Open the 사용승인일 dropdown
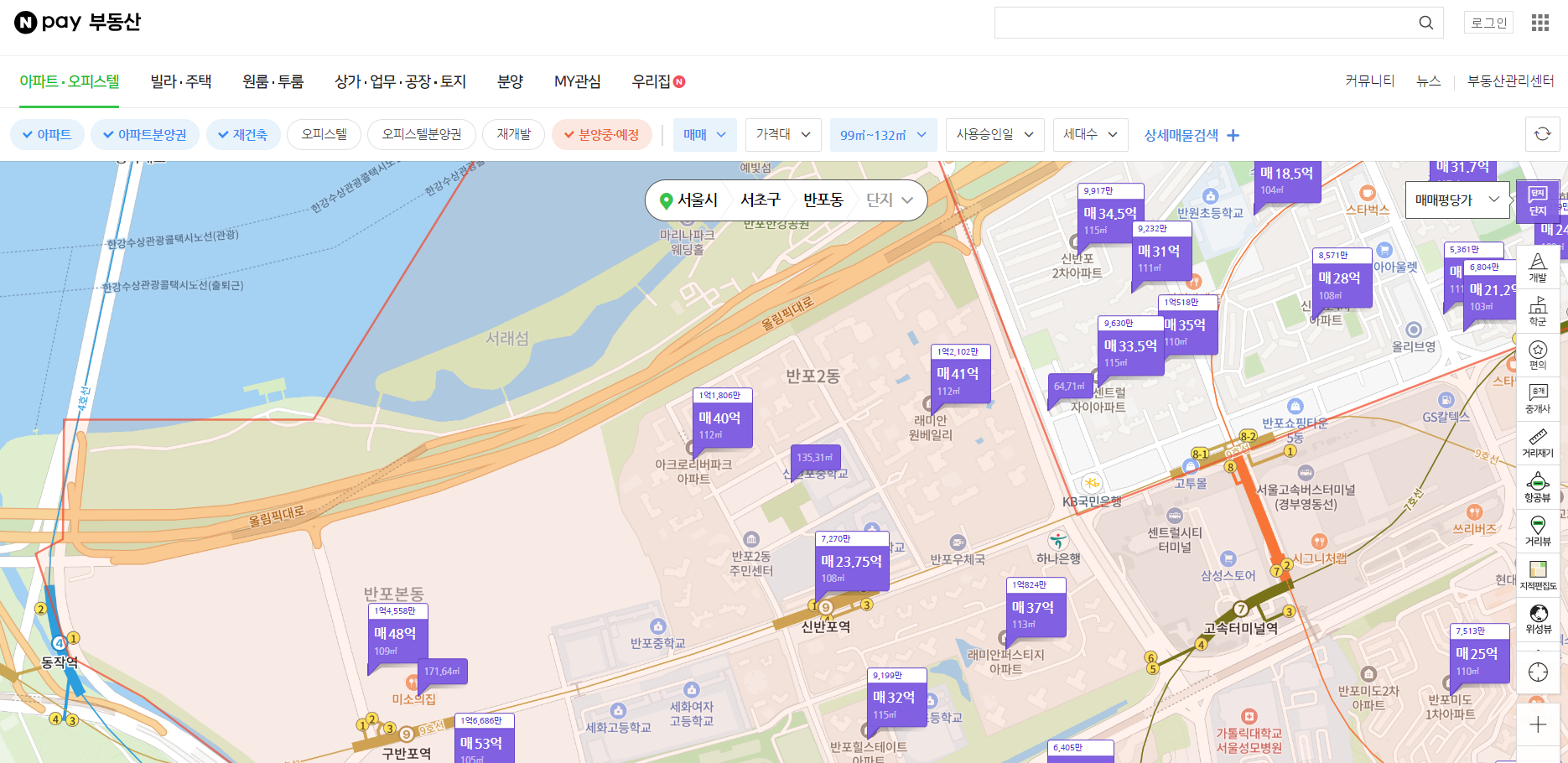The width and height of the screenshot is (1568, 763). (x=995, y=134)
